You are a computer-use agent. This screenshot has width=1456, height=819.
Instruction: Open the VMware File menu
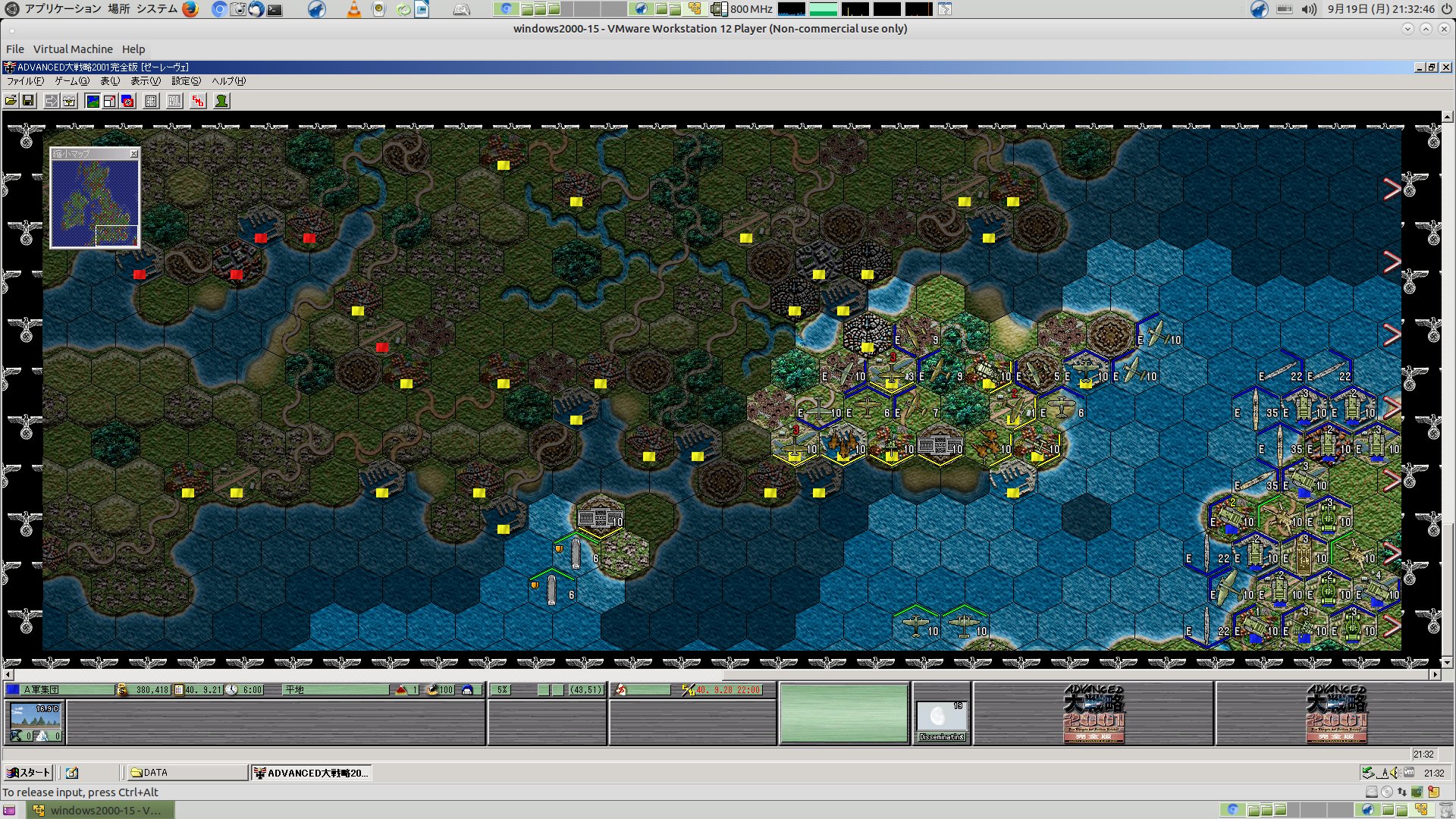click(15, 49)
